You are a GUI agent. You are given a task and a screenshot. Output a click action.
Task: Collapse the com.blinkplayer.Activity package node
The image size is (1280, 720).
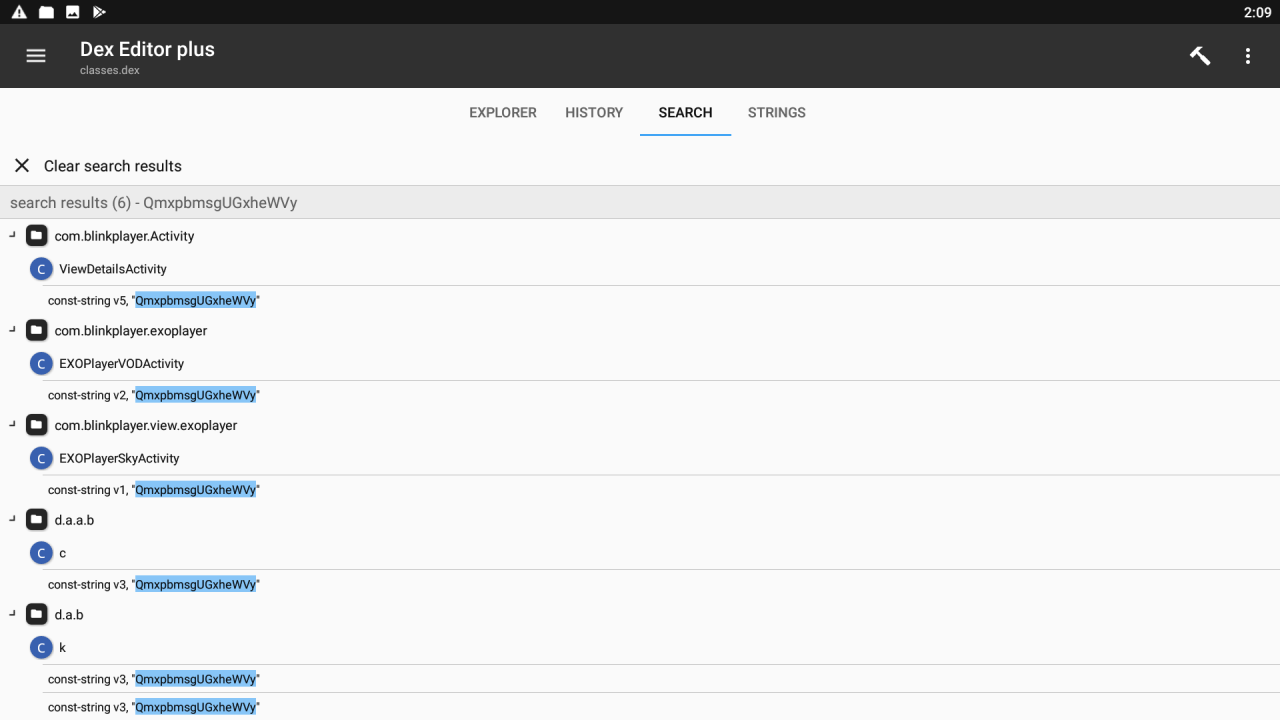coord(13,235)
